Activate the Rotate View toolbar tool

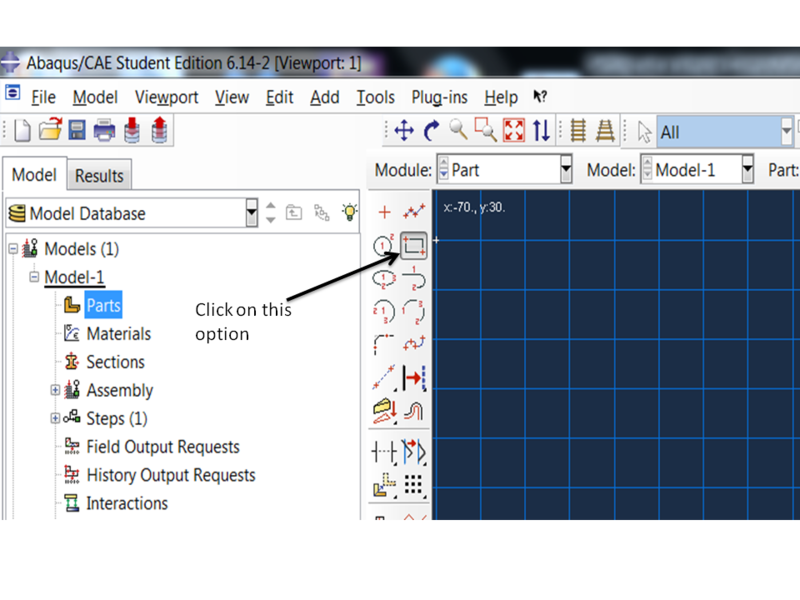tap(432, 130)
